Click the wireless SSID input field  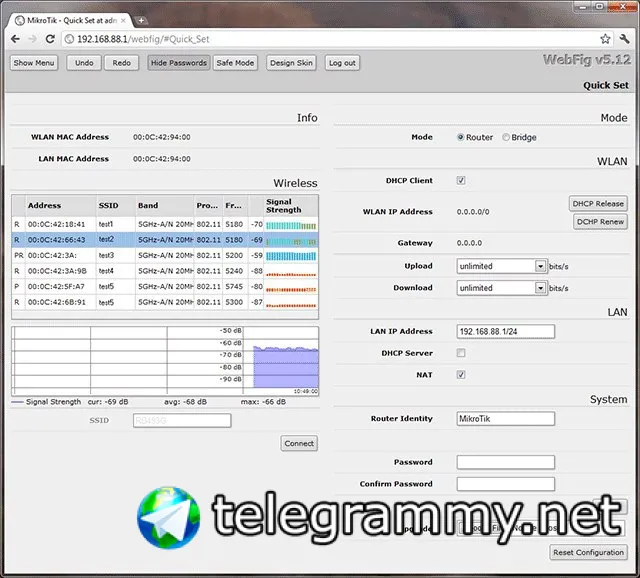pos(182,420)
